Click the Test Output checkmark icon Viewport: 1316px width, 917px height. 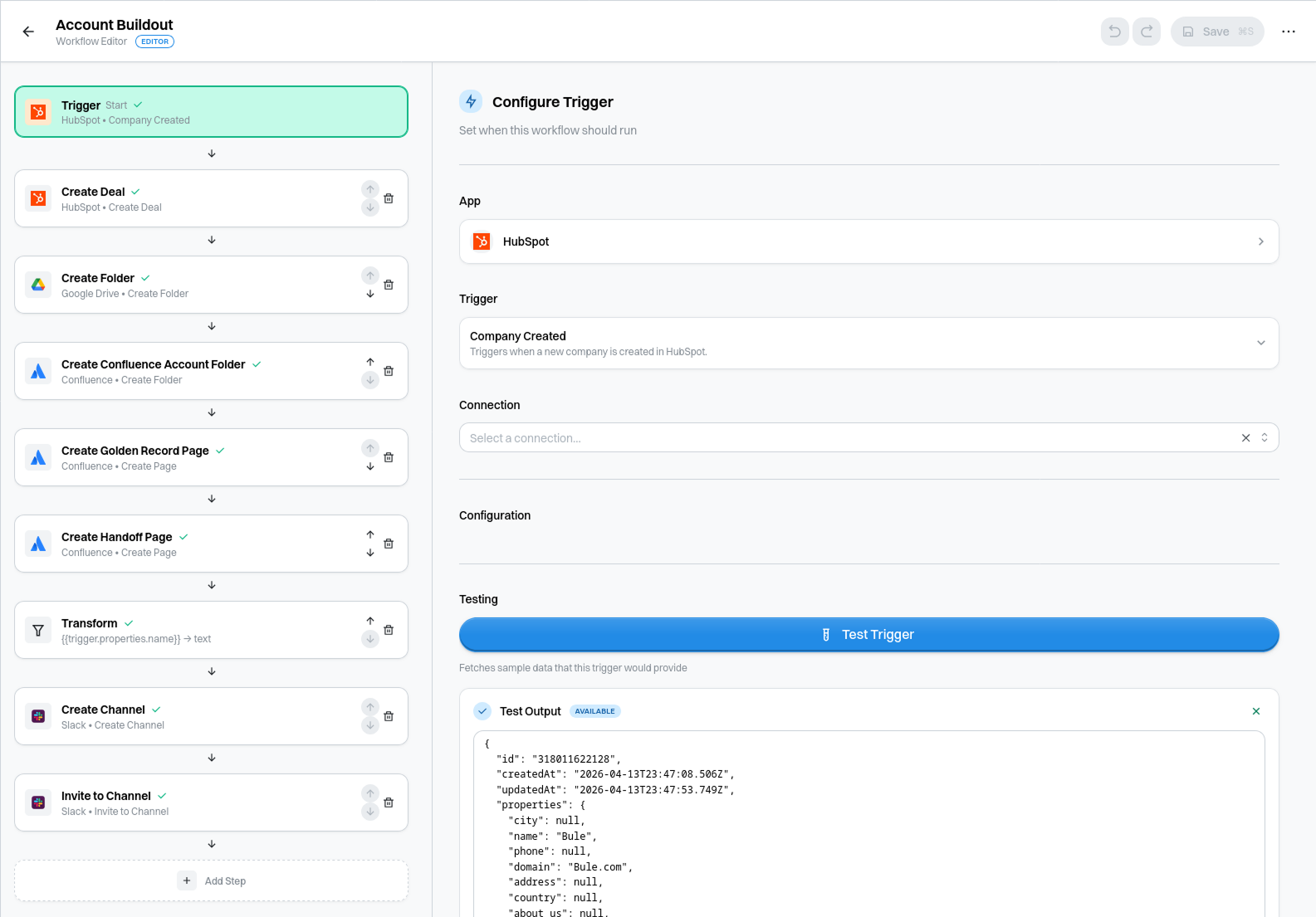pos(482,711)
